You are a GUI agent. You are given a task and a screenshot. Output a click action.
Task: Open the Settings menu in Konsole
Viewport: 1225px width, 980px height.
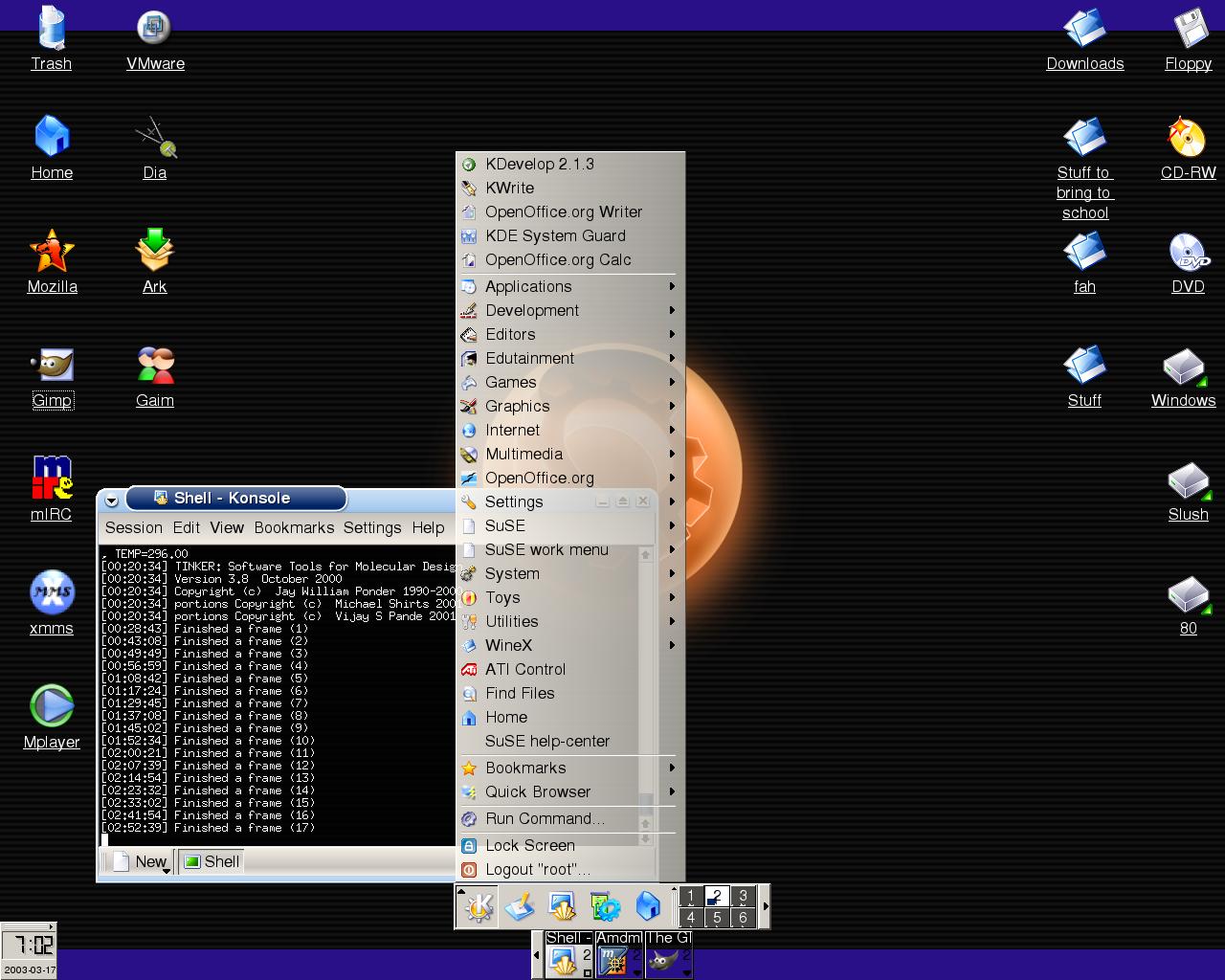372,528
